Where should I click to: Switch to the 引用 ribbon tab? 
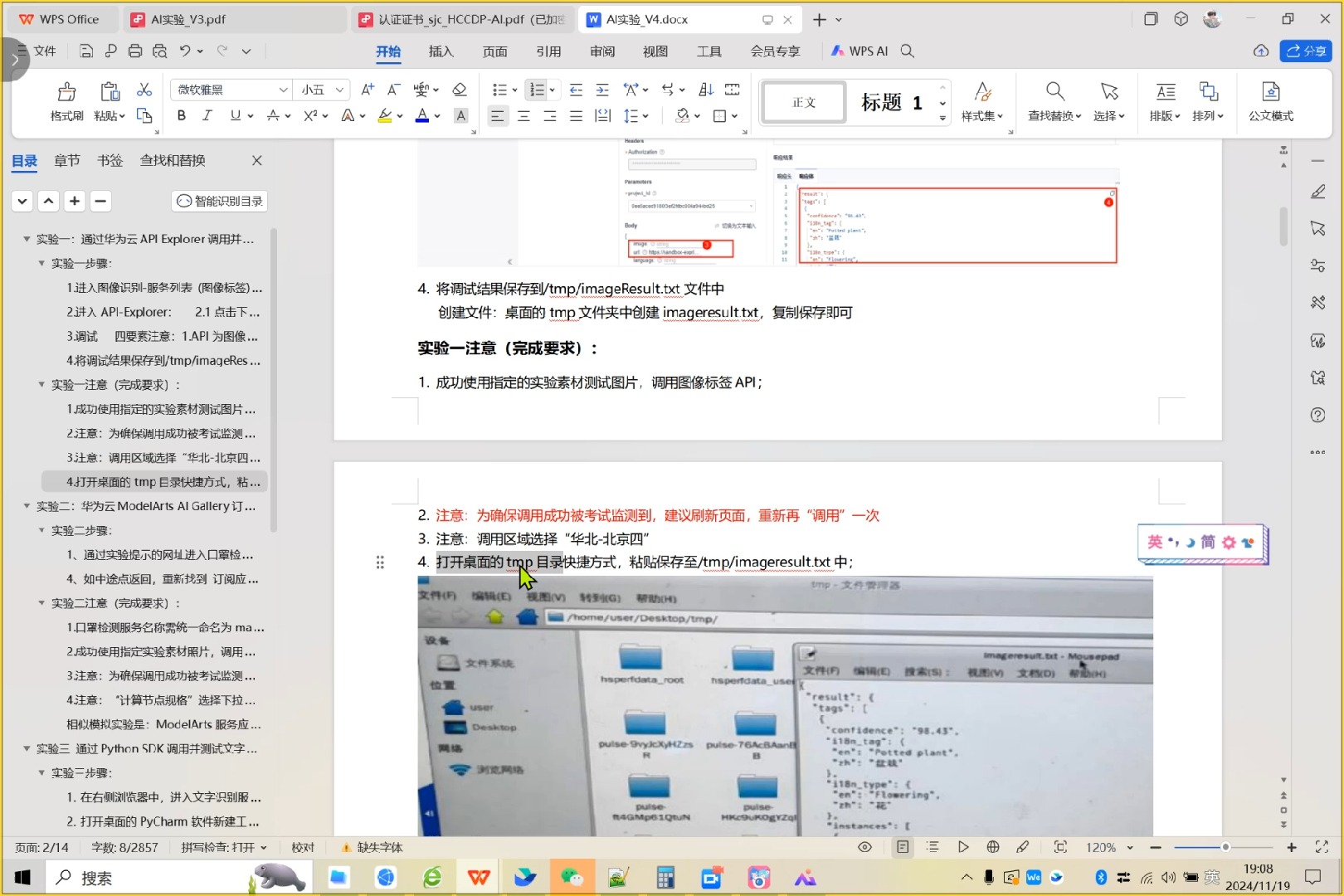click(x=548, y=51)
